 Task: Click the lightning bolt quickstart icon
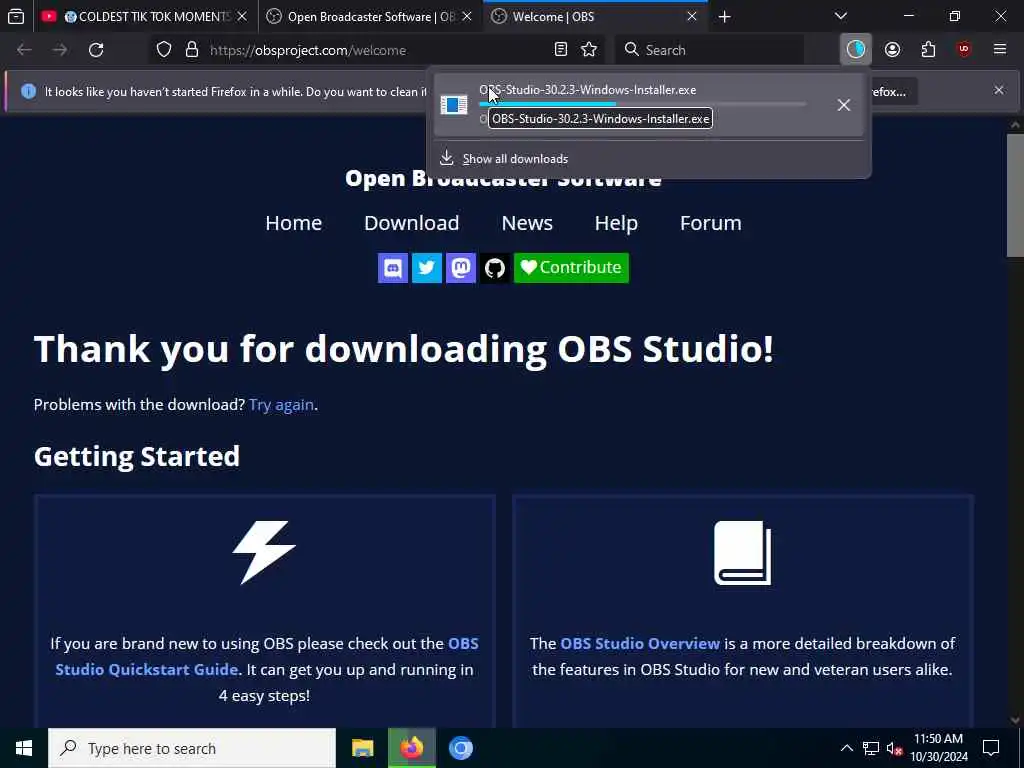click(264, 552)
